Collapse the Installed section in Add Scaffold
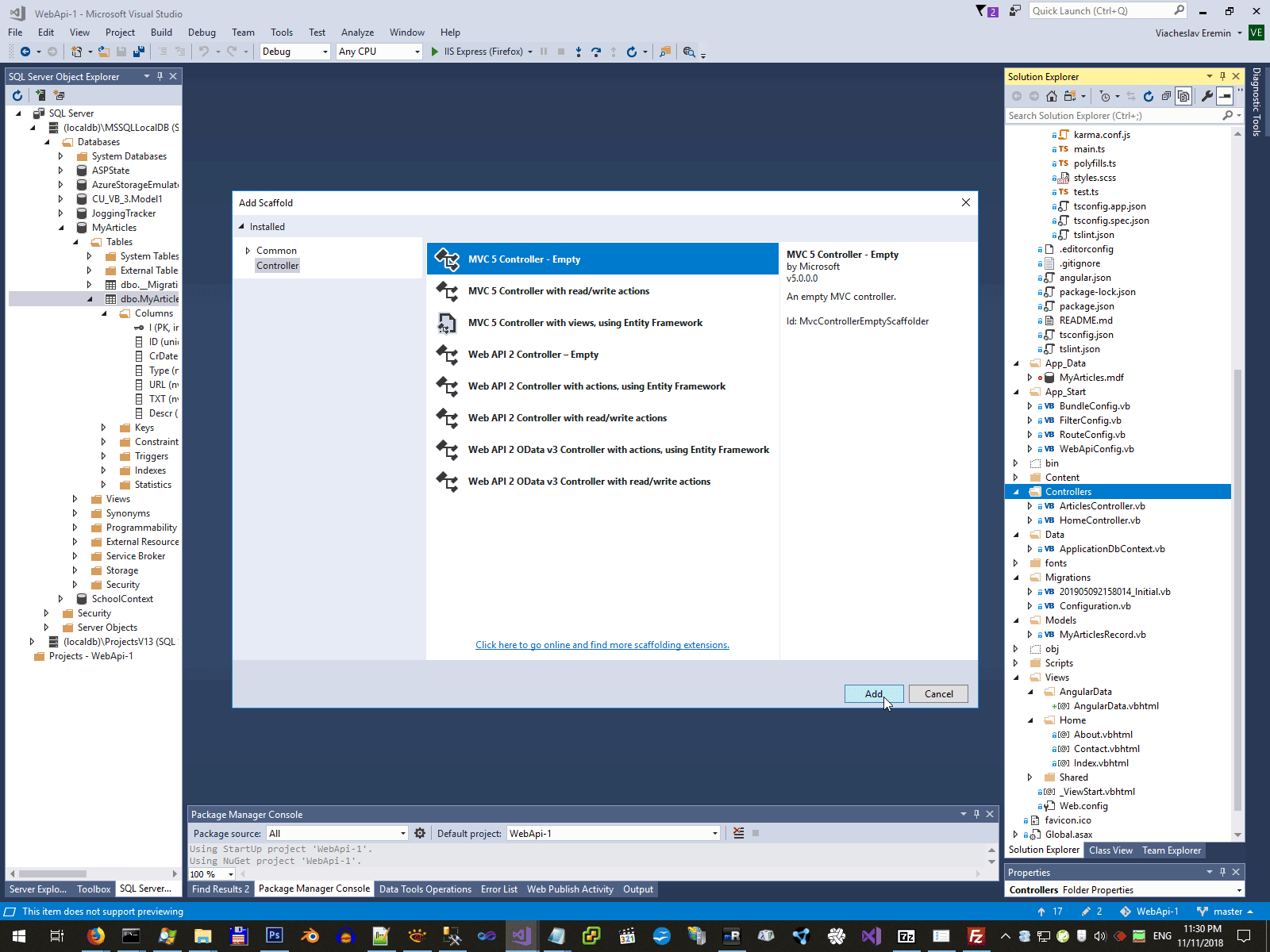Screen dimensions: 1270x952 [242, 227]
